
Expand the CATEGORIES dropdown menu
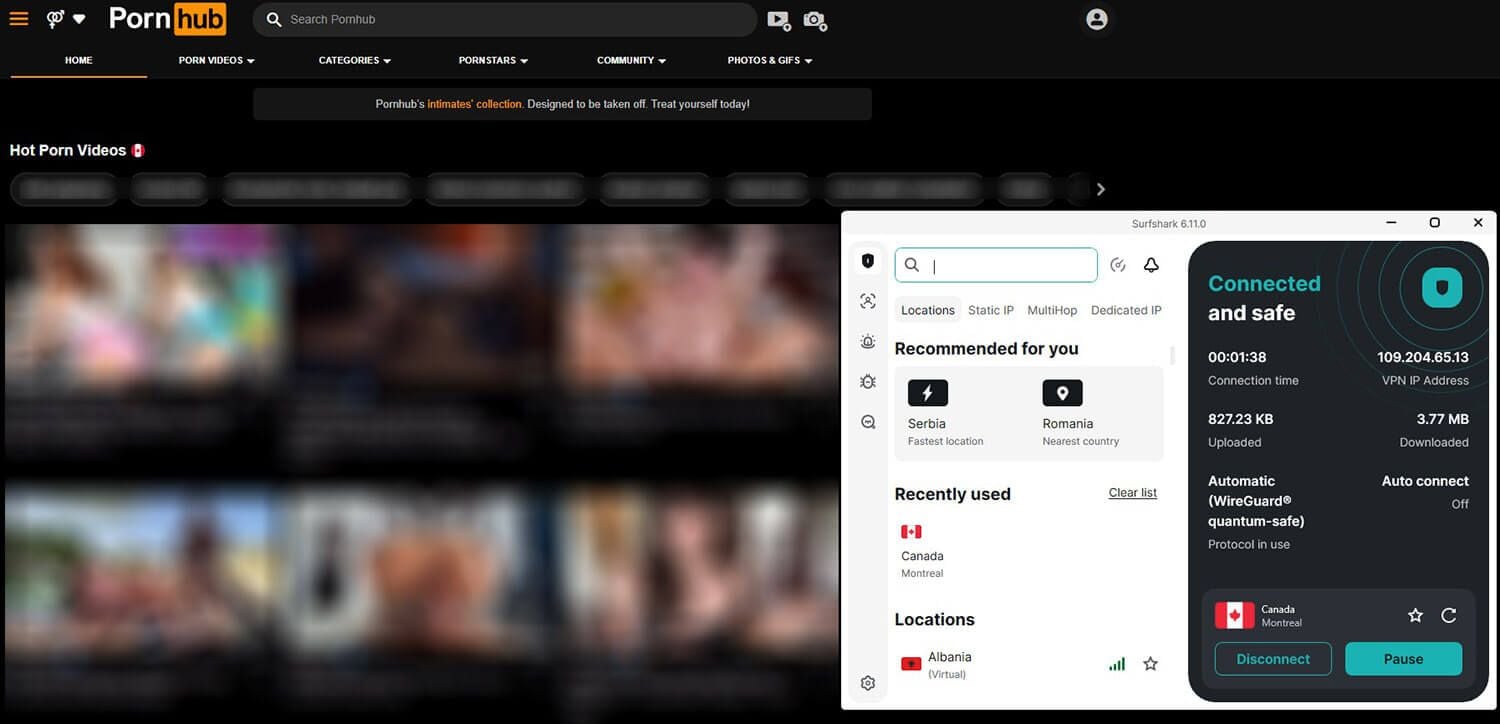tap(355, 60)
